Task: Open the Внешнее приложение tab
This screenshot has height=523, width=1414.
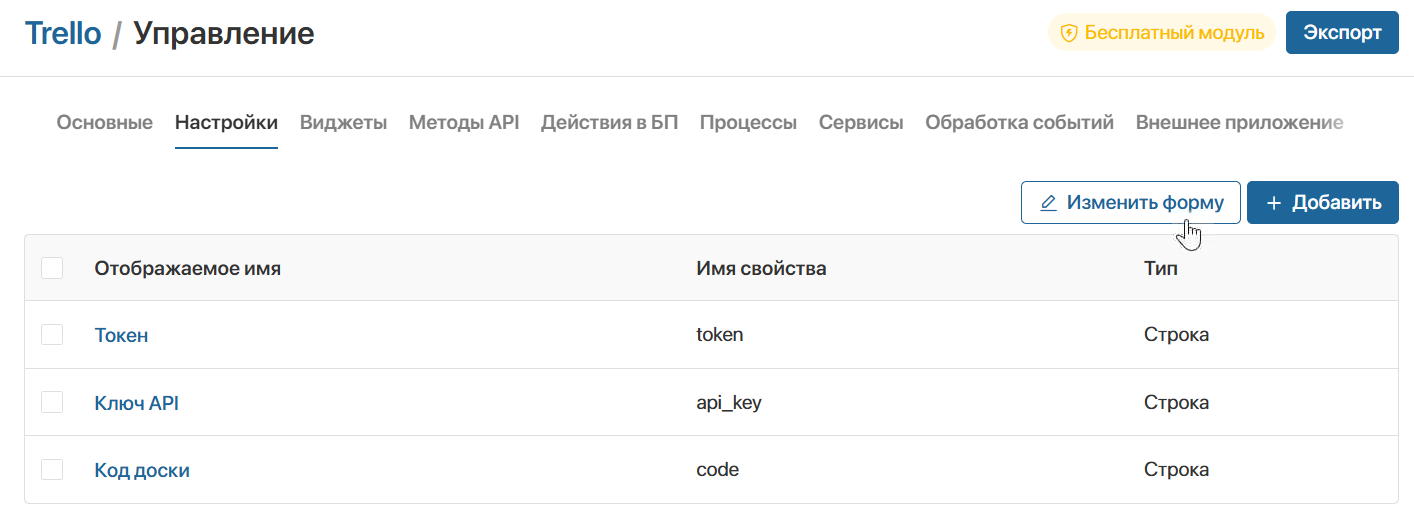Action: coord(1239,123)
